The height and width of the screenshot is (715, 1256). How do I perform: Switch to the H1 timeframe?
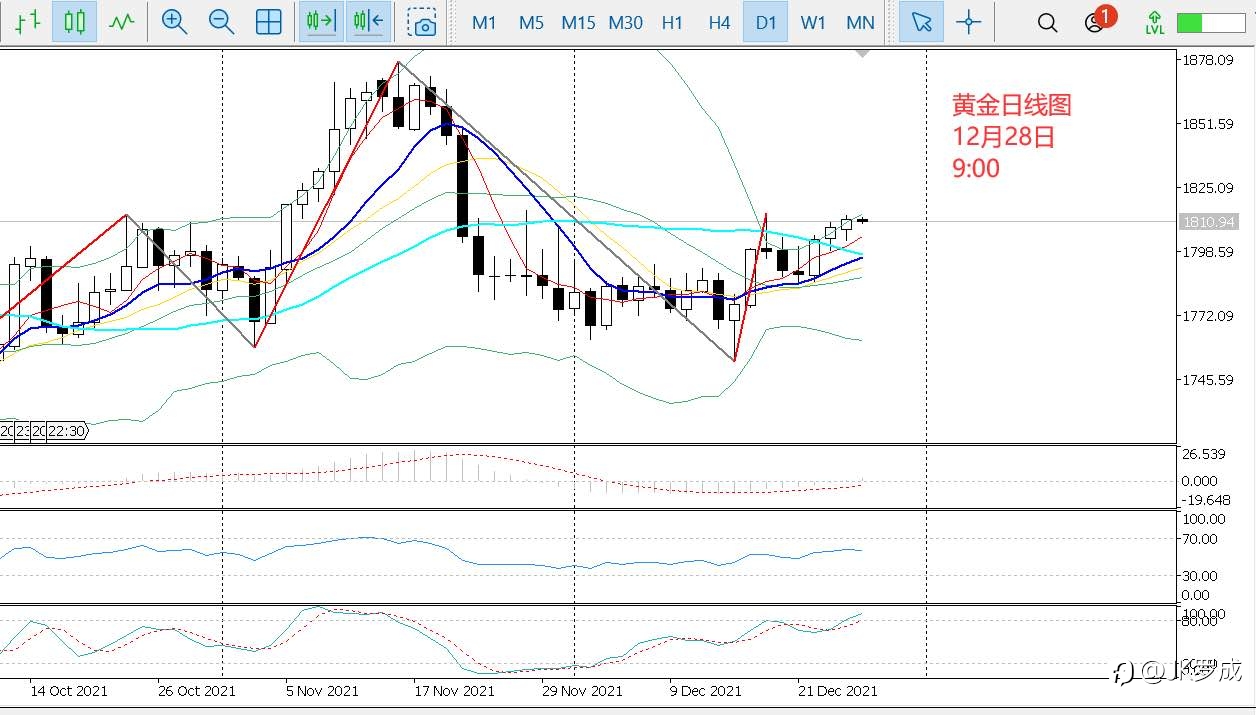[x=672, y=22]
